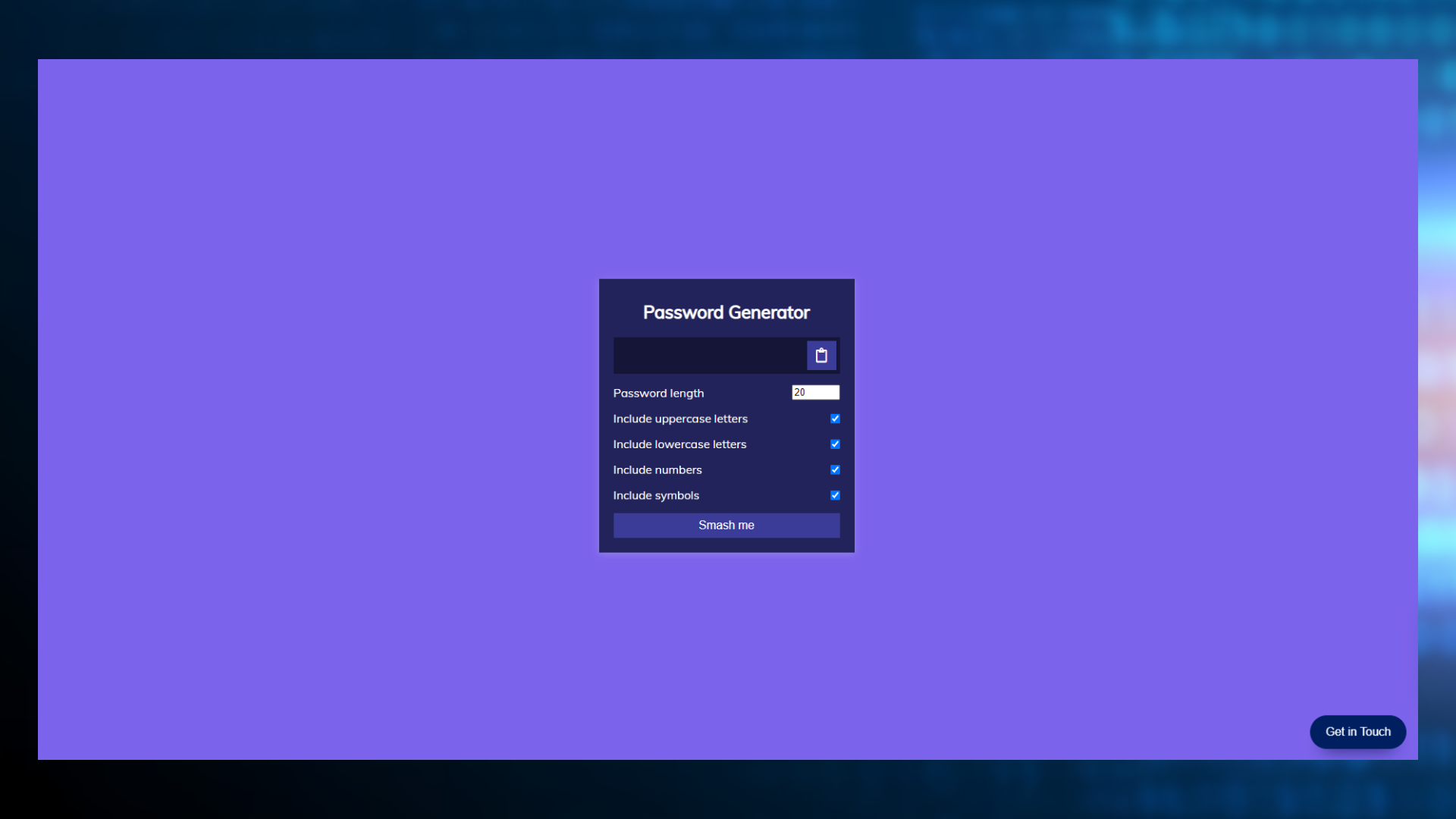Click the empty generated password display
Screen dimensions: 1456x819
[709, 356]
